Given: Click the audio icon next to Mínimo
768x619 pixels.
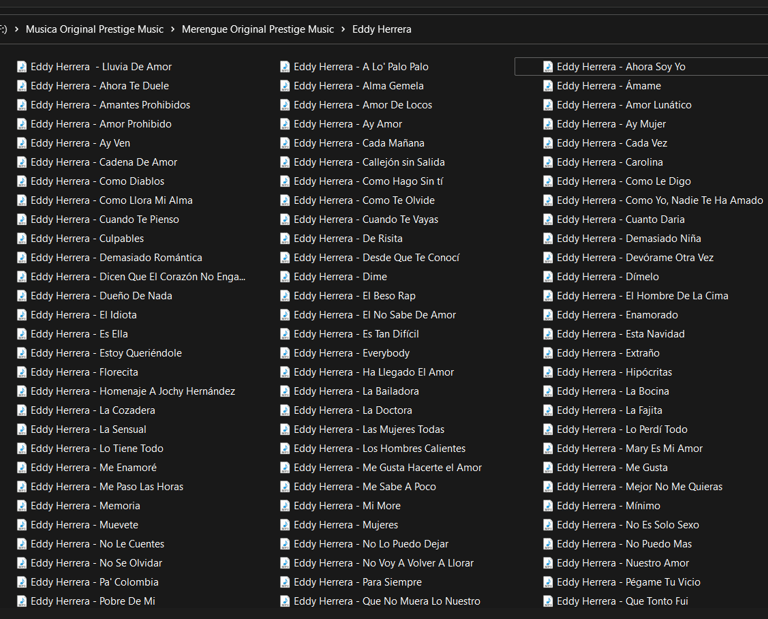Looking at the screenshot, I should (548, 506).
